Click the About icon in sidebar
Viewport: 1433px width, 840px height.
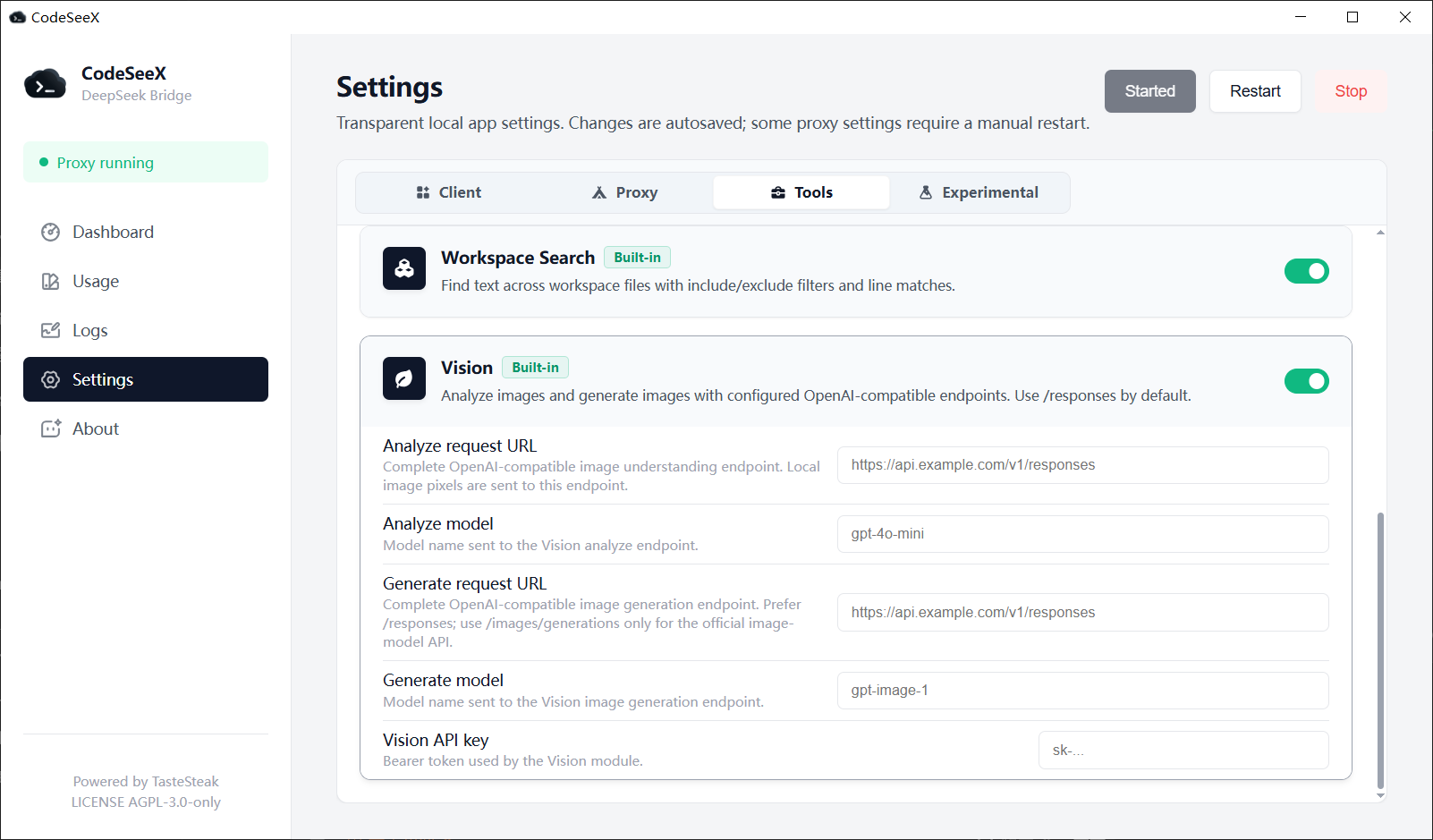click(51, 428)
